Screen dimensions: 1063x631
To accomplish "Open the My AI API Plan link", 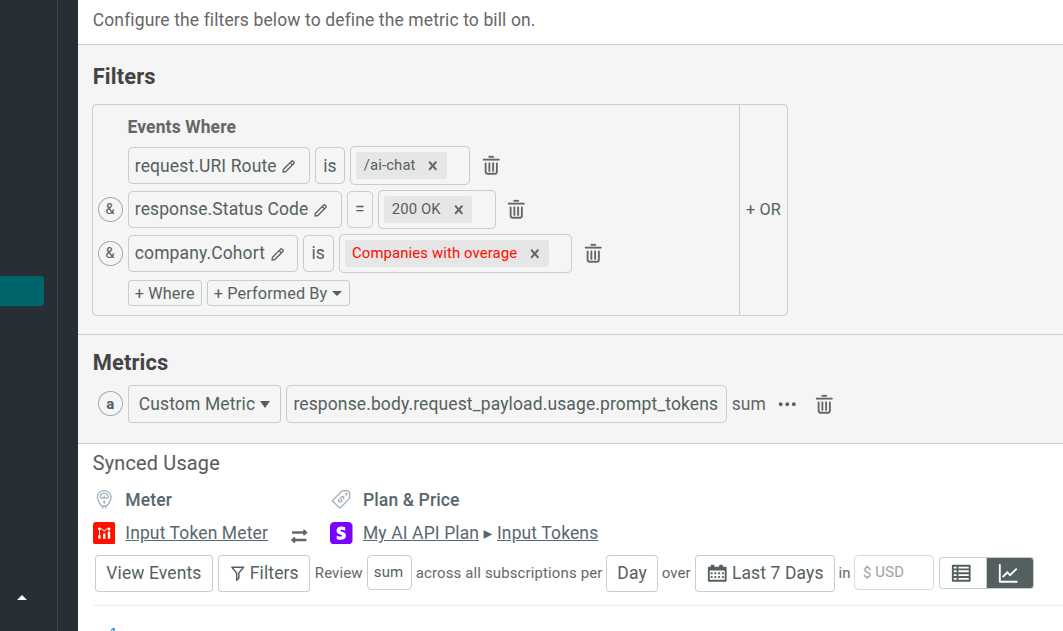I will coord(420,533).
